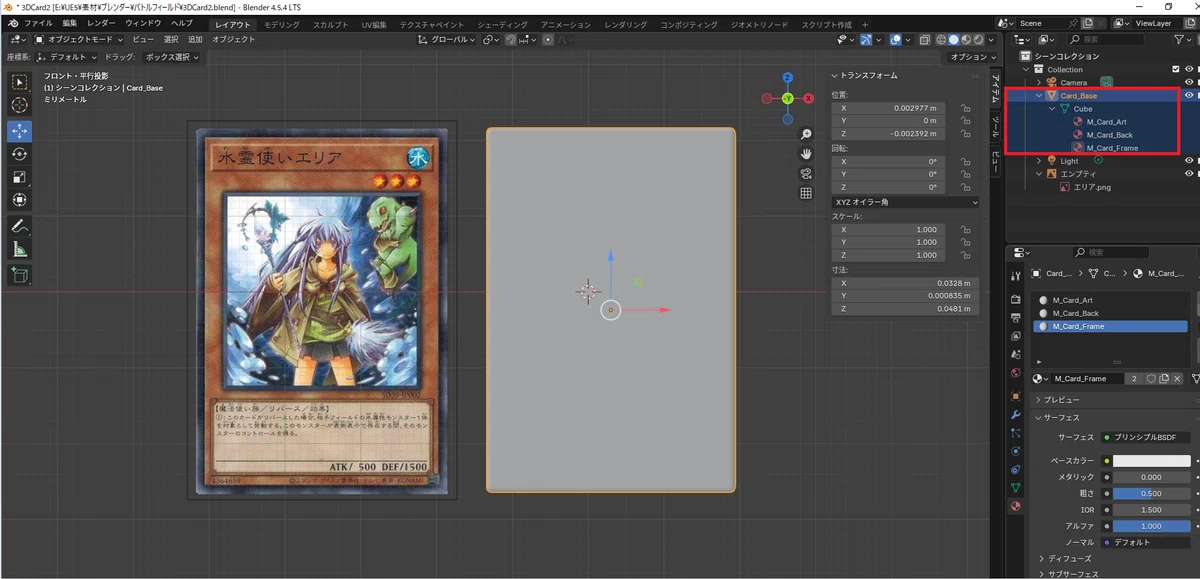Select the M_Card_Back material slot in properties

[x=1110, y=313]
